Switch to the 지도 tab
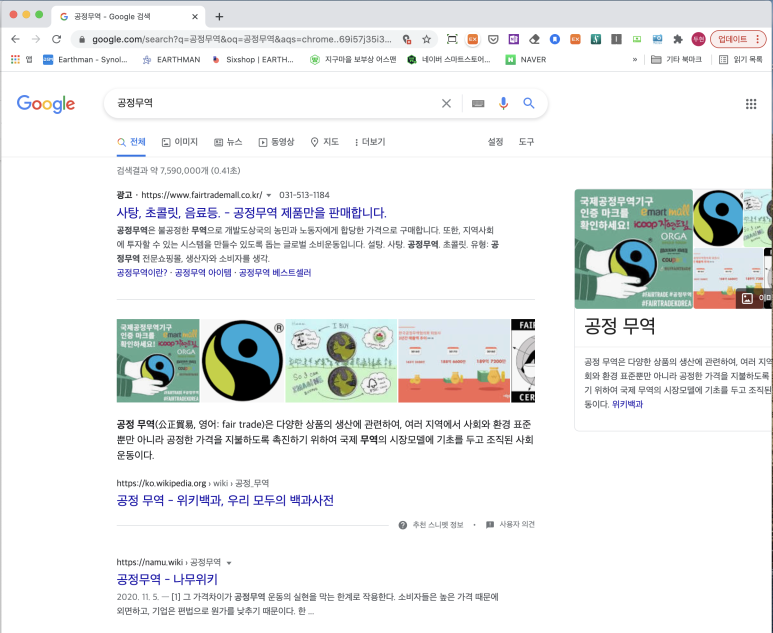Image resolution: width=773 pixels, height=633 pixels. pyautogui.click(x=324, y=142)
